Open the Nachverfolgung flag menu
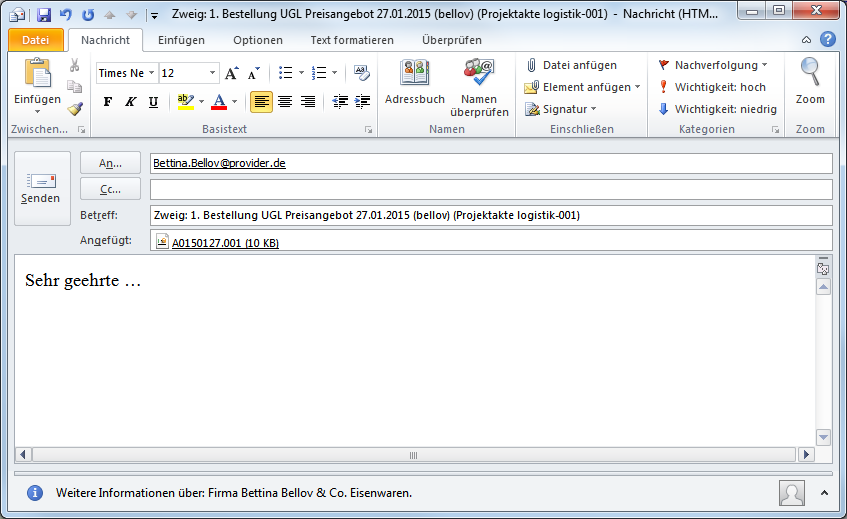Image resolution: width=847 pixels, height=519 pixels. tap(713, 65)
